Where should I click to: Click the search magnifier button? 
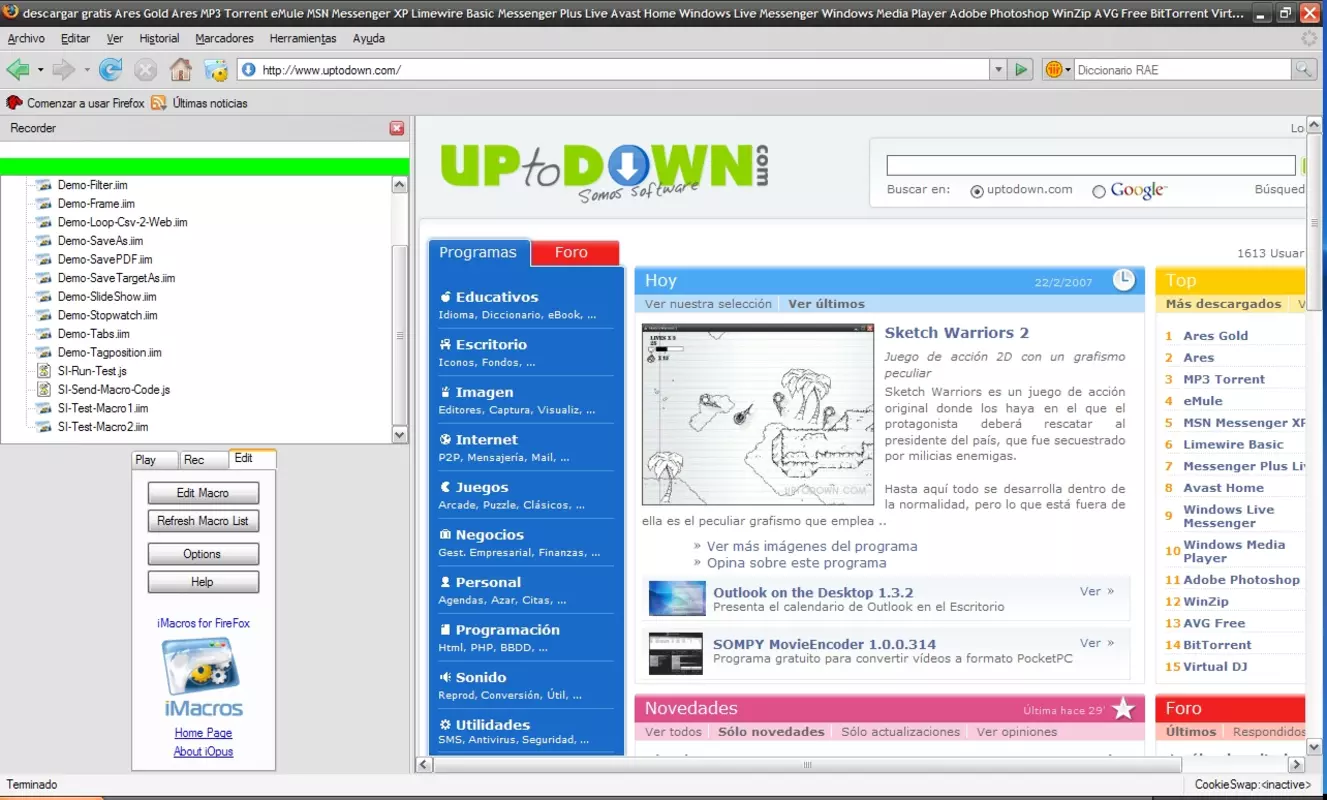coord(1303,69)
